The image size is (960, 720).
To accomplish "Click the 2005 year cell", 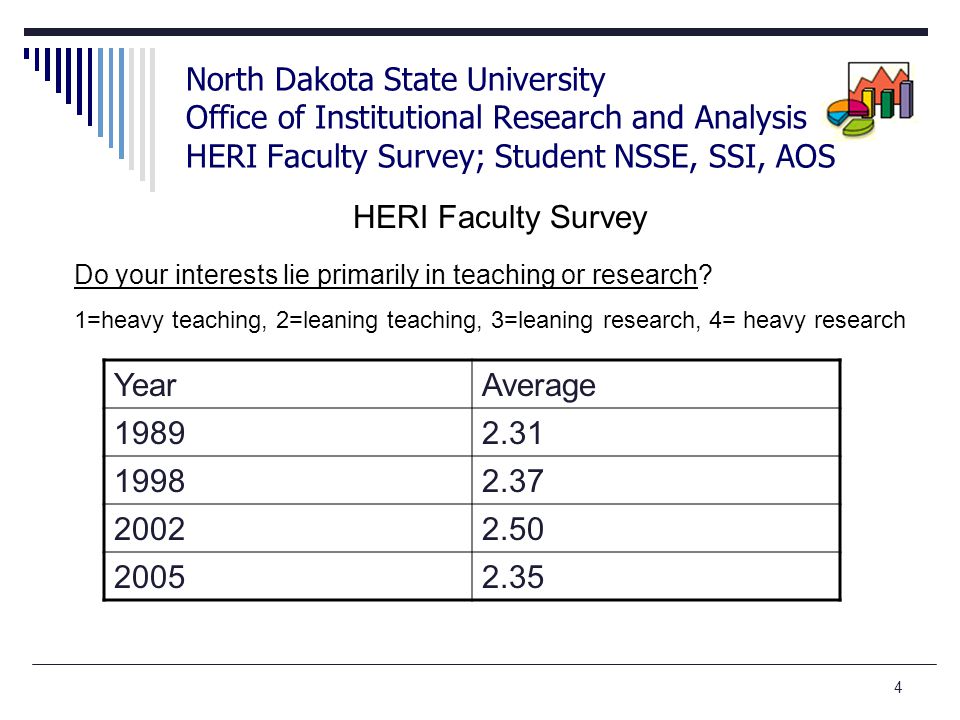I will pos(288,576).
